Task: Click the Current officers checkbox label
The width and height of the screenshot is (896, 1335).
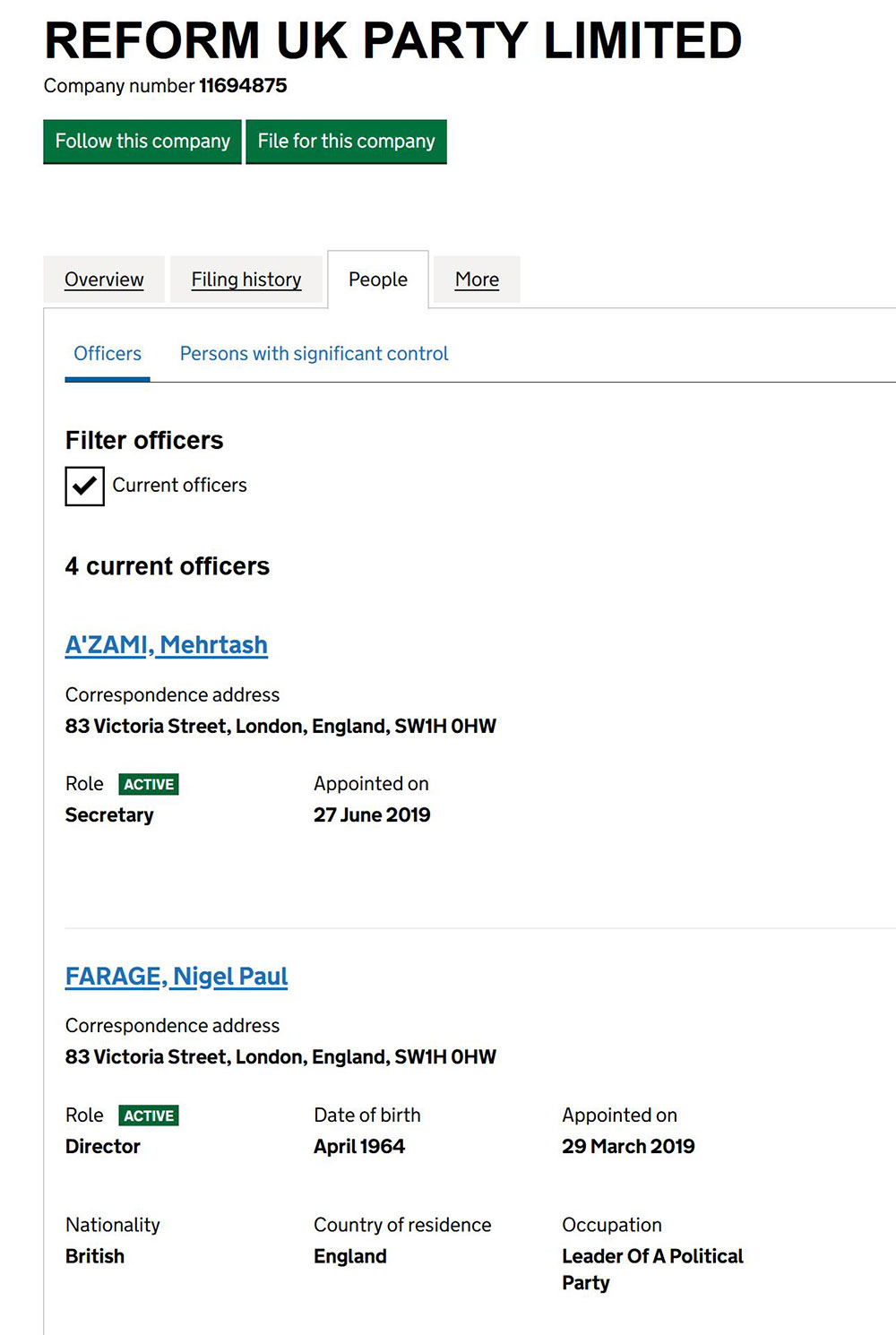Action: [x=179, y=486]
